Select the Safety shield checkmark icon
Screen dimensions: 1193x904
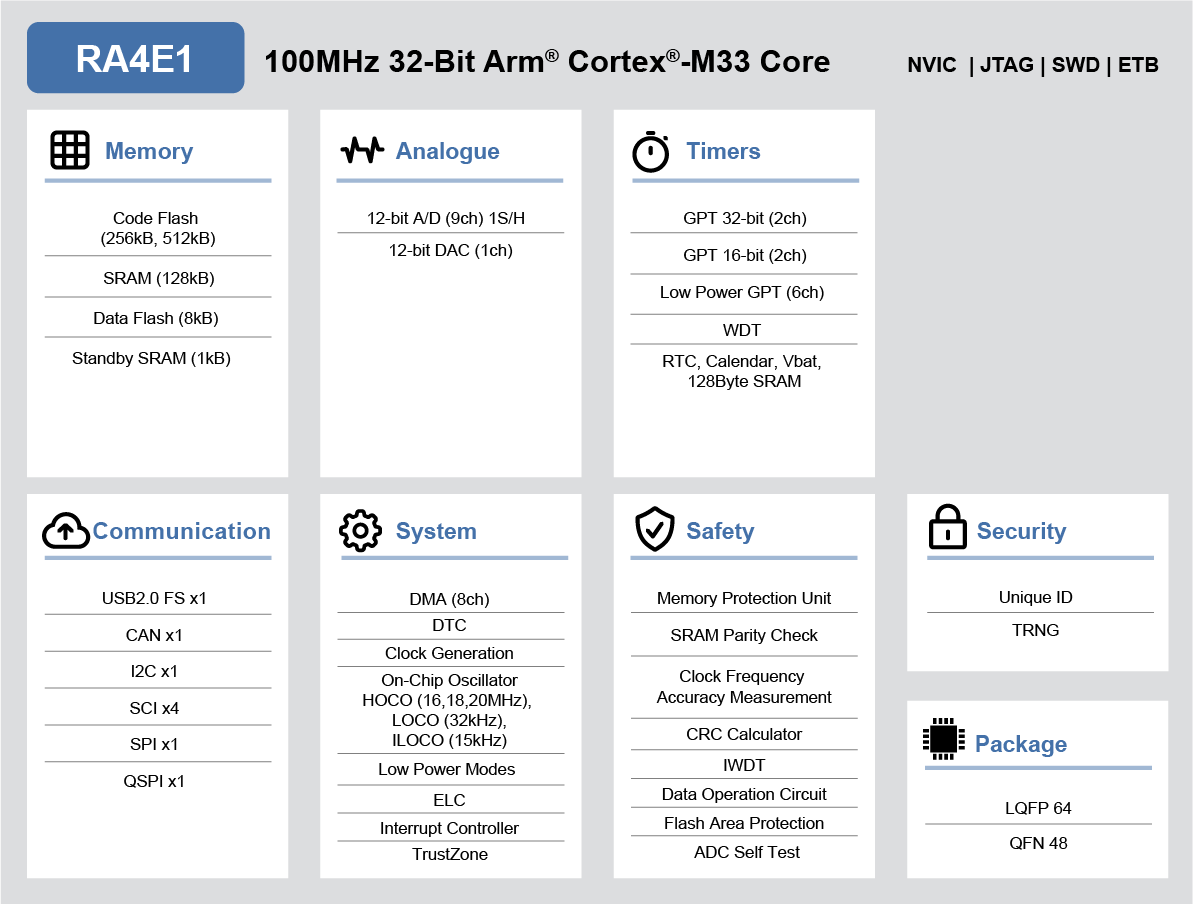(654, 530)
